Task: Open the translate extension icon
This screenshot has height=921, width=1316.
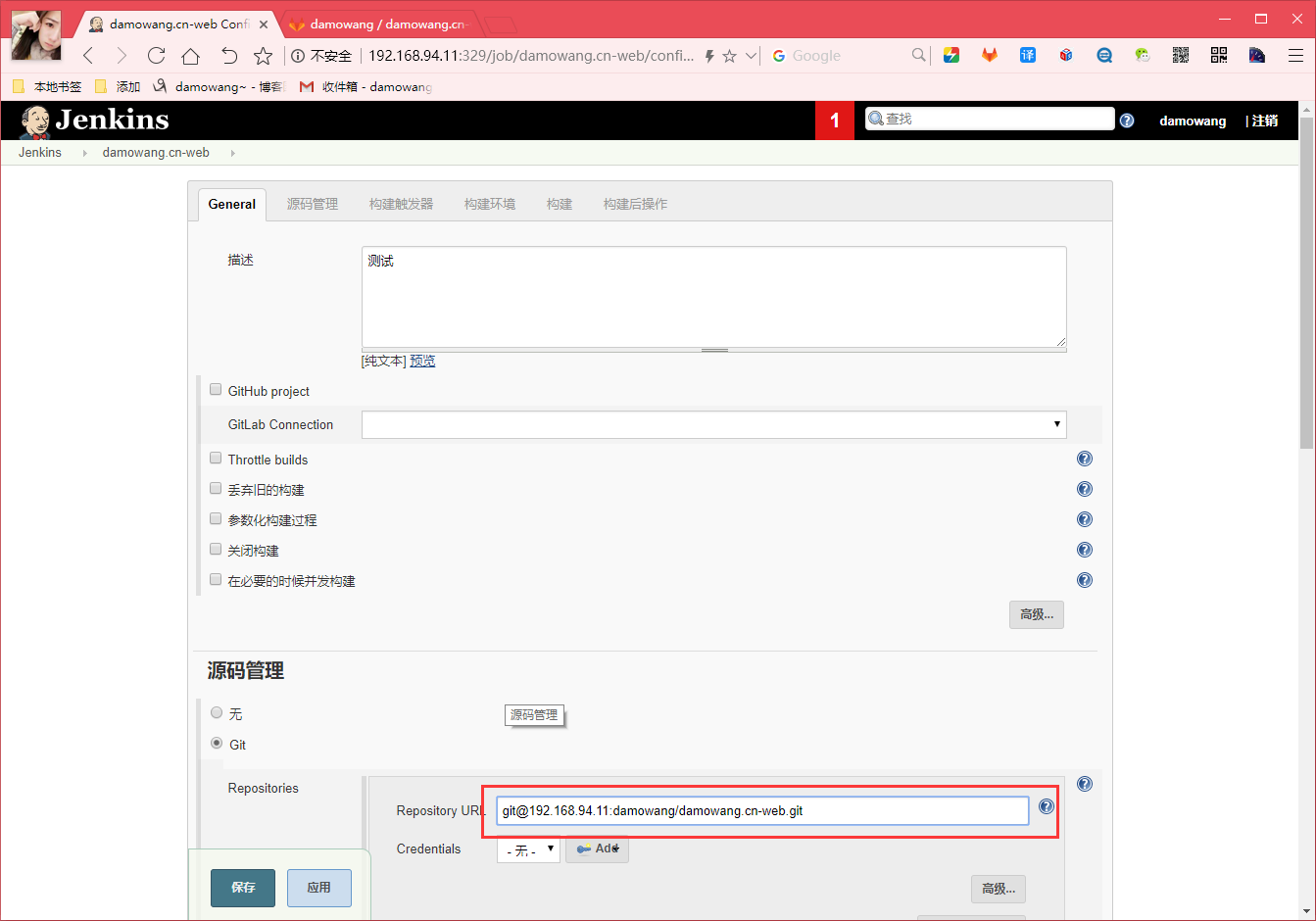Action: click(x=1028, y=55)
